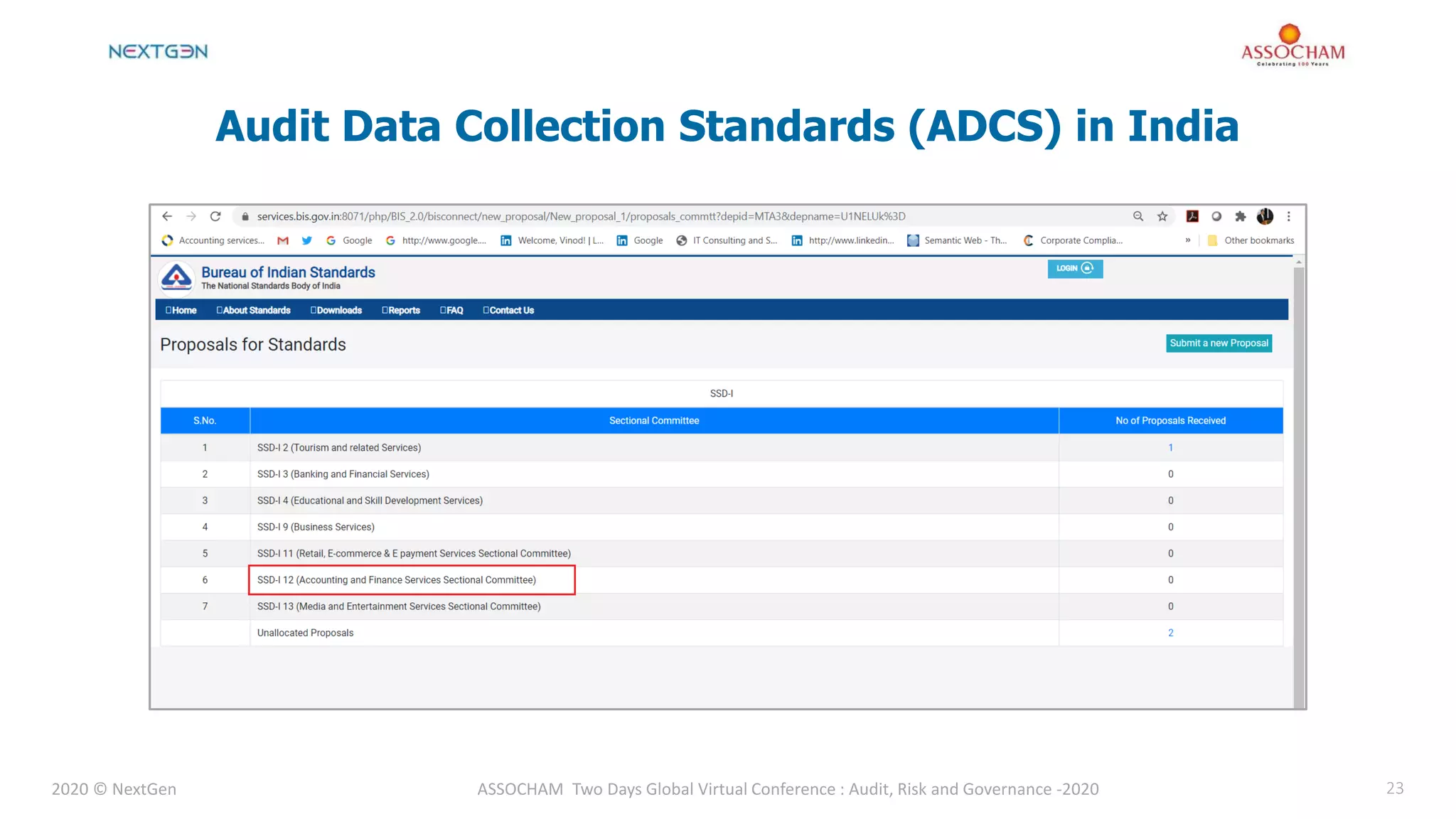Open the FAQ menu item
The width and height of the screenshot is (1456, 819).
point(451,310)
